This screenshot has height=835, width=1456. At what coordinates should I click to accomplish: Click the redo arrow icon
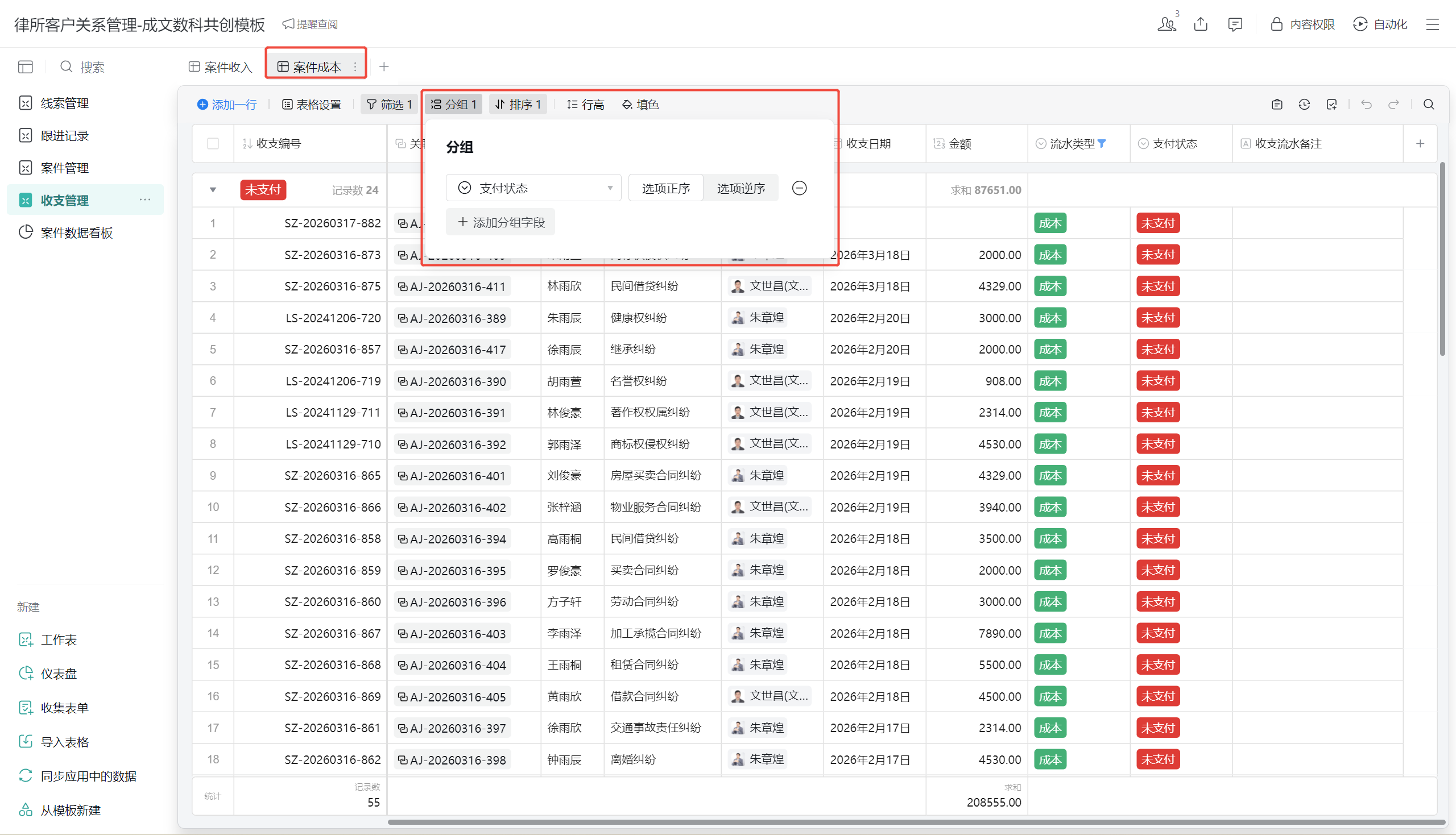point(1393,105)
